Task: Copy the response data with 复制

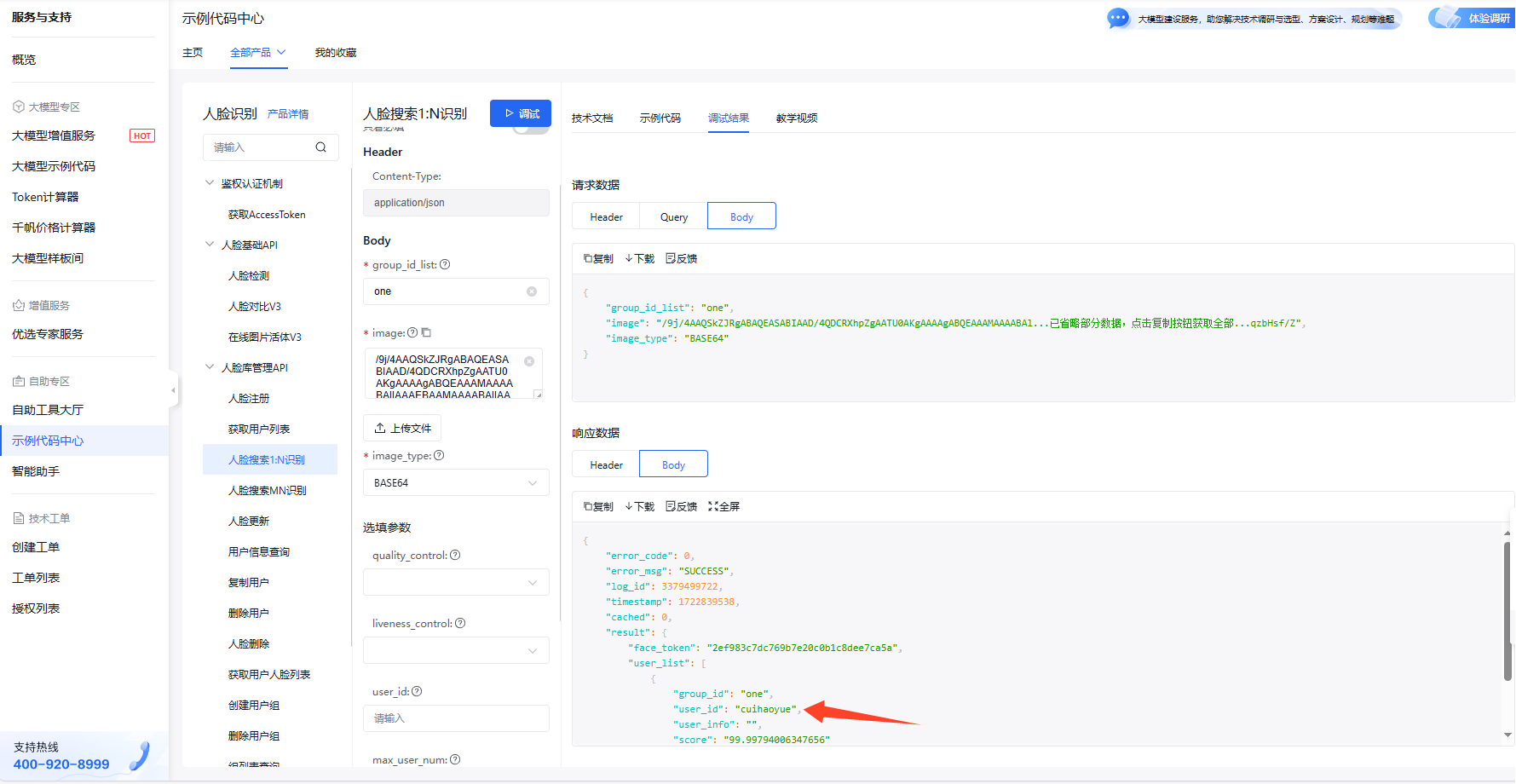Action: [x=598, y=506]
